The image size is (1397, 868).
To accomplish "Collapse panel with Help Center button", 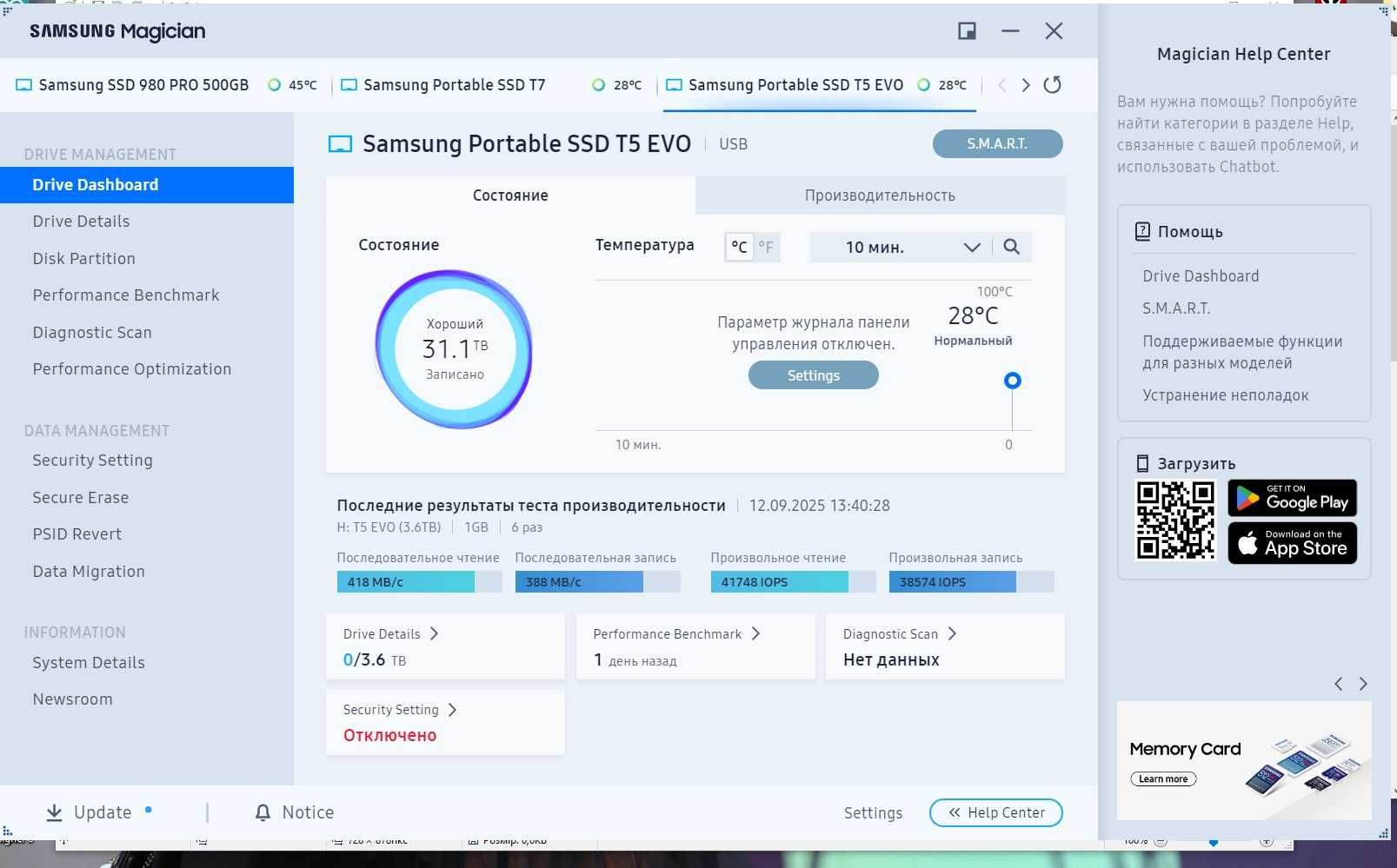I will click(x=995, y=812).
